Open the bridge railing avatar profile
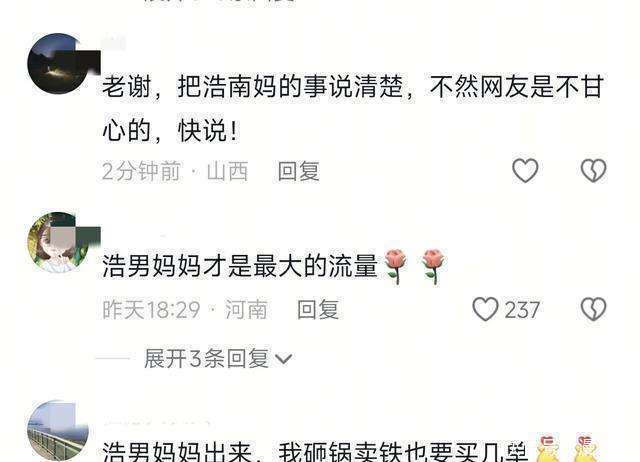This screenshot has height=462, width=640. [58, 431]
